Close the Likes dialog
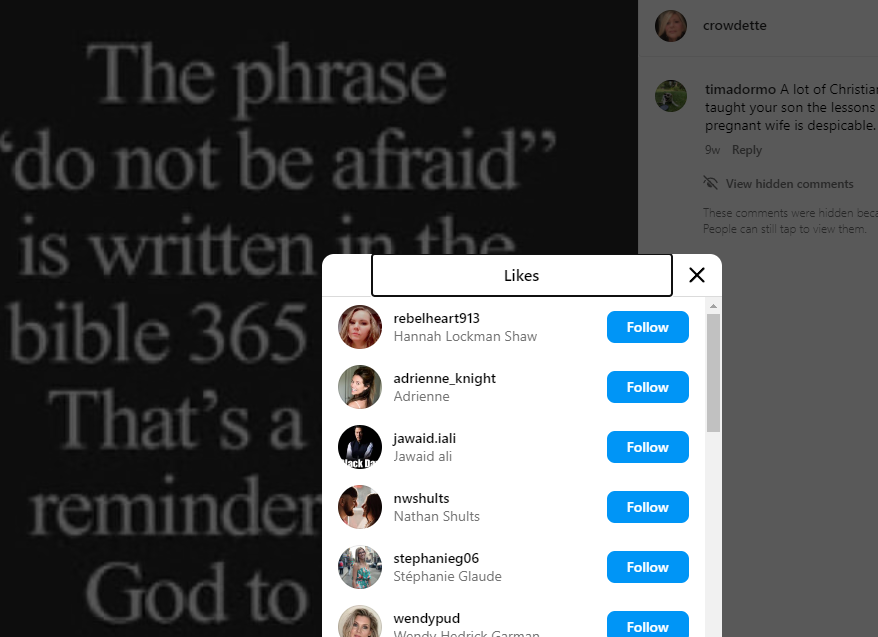 pos(697,275)
